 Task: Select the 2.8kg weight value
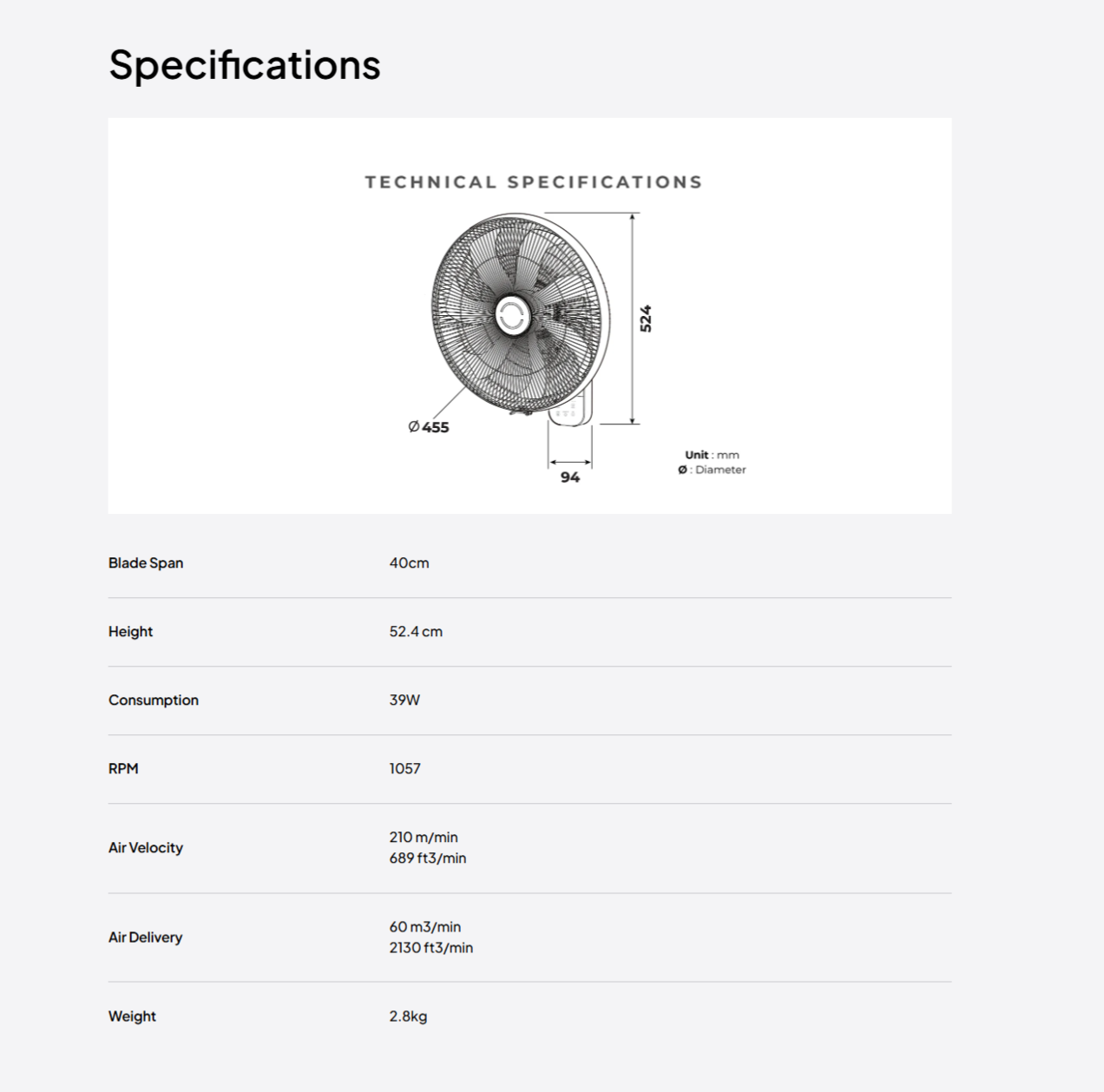[x=408, y=1016]
